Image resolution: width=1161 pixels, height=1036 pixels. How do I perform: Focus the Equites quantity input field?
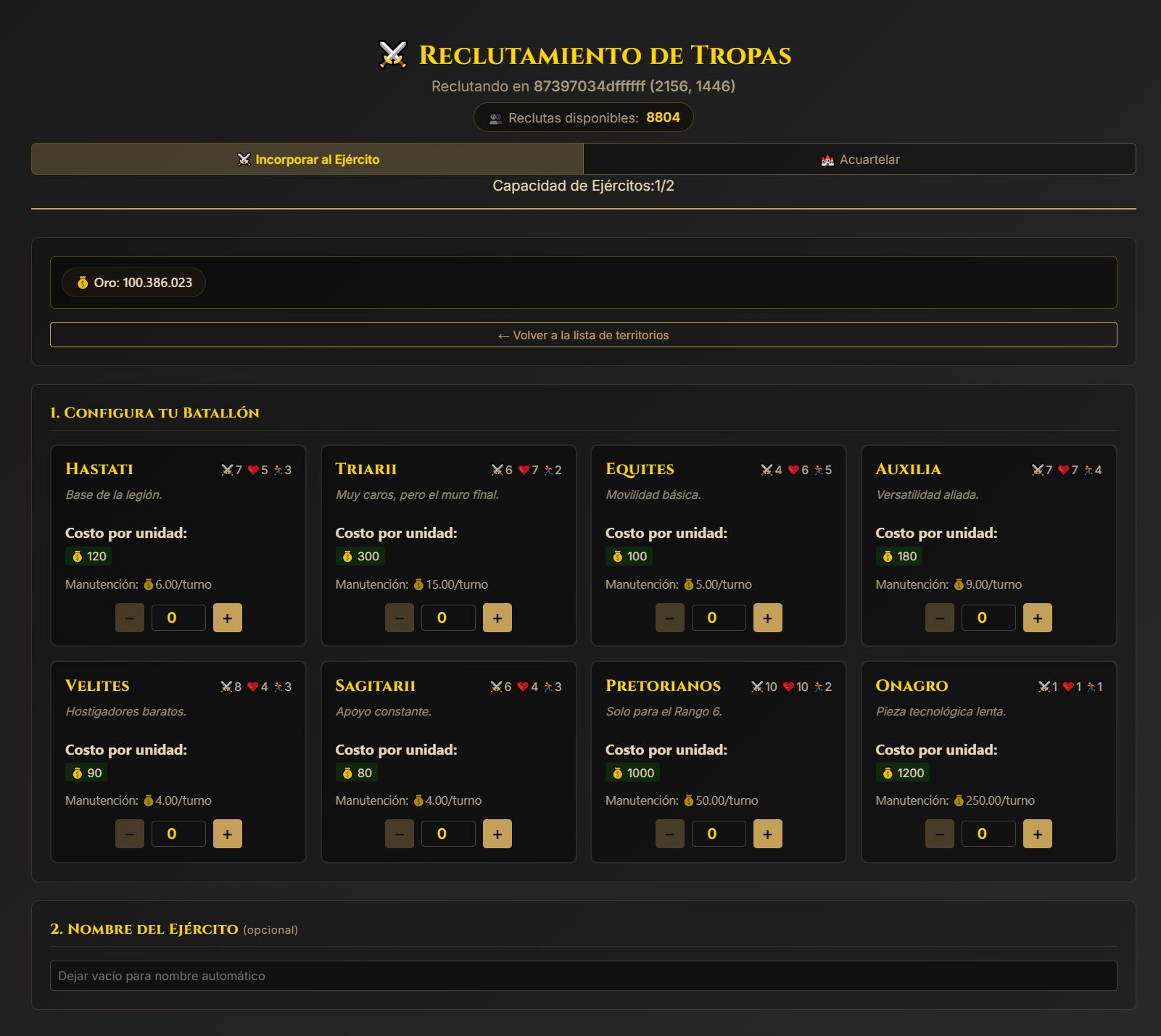click(719, 618)
